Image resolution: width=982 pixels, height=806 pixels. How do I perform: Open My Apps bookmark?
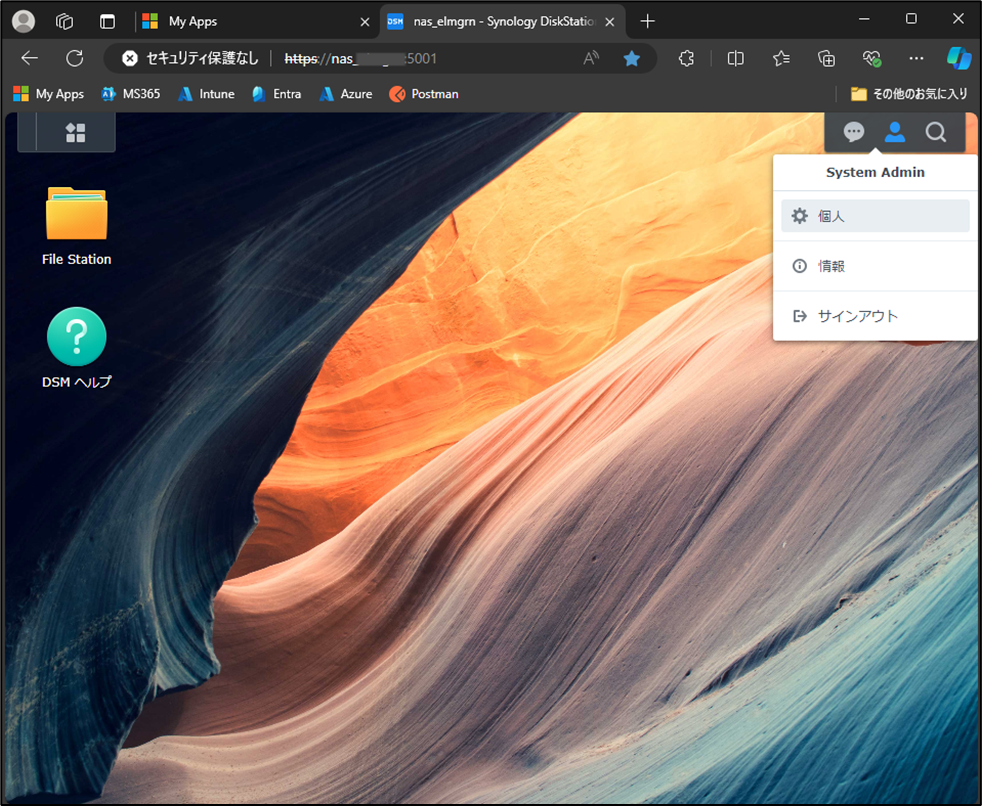click(49, 94)
